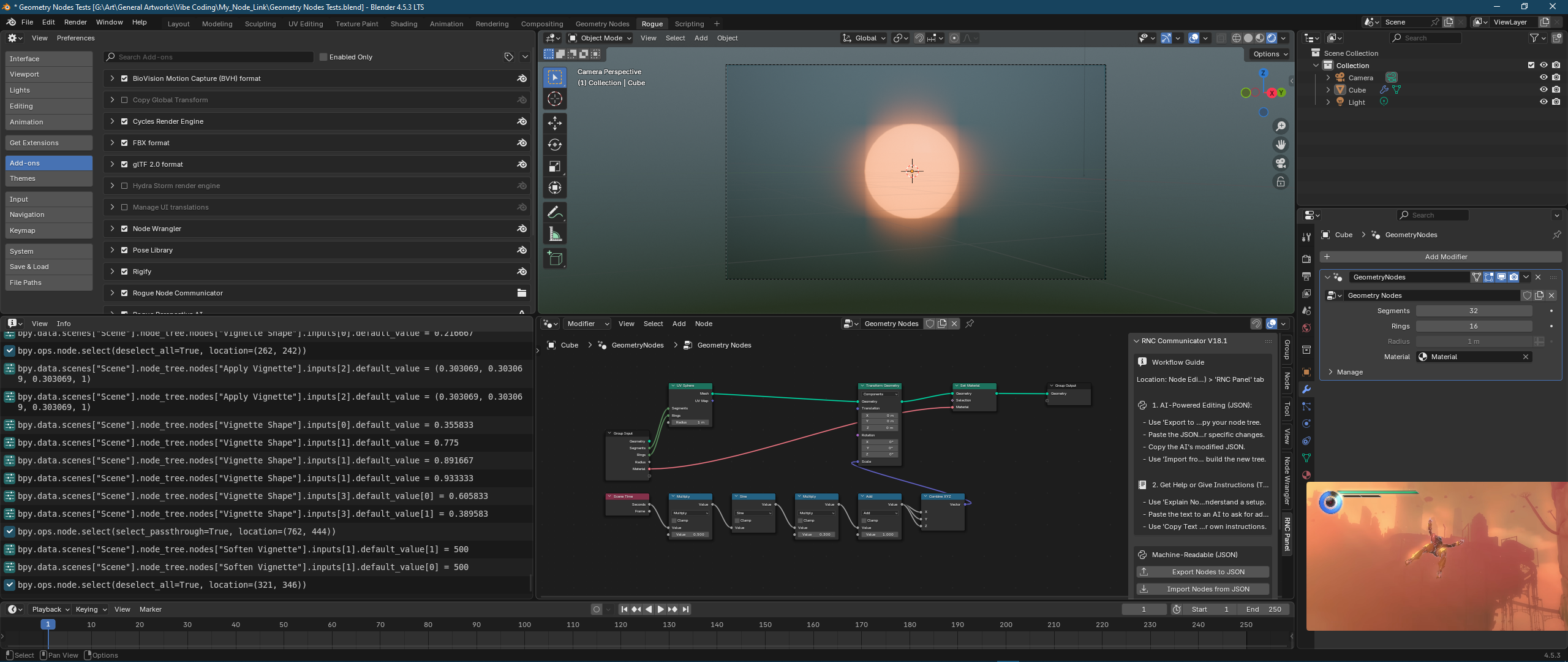Screen dimensions: 1568x662
Task: Select the 3D Cursor tool
Action: tap(555, 99)
